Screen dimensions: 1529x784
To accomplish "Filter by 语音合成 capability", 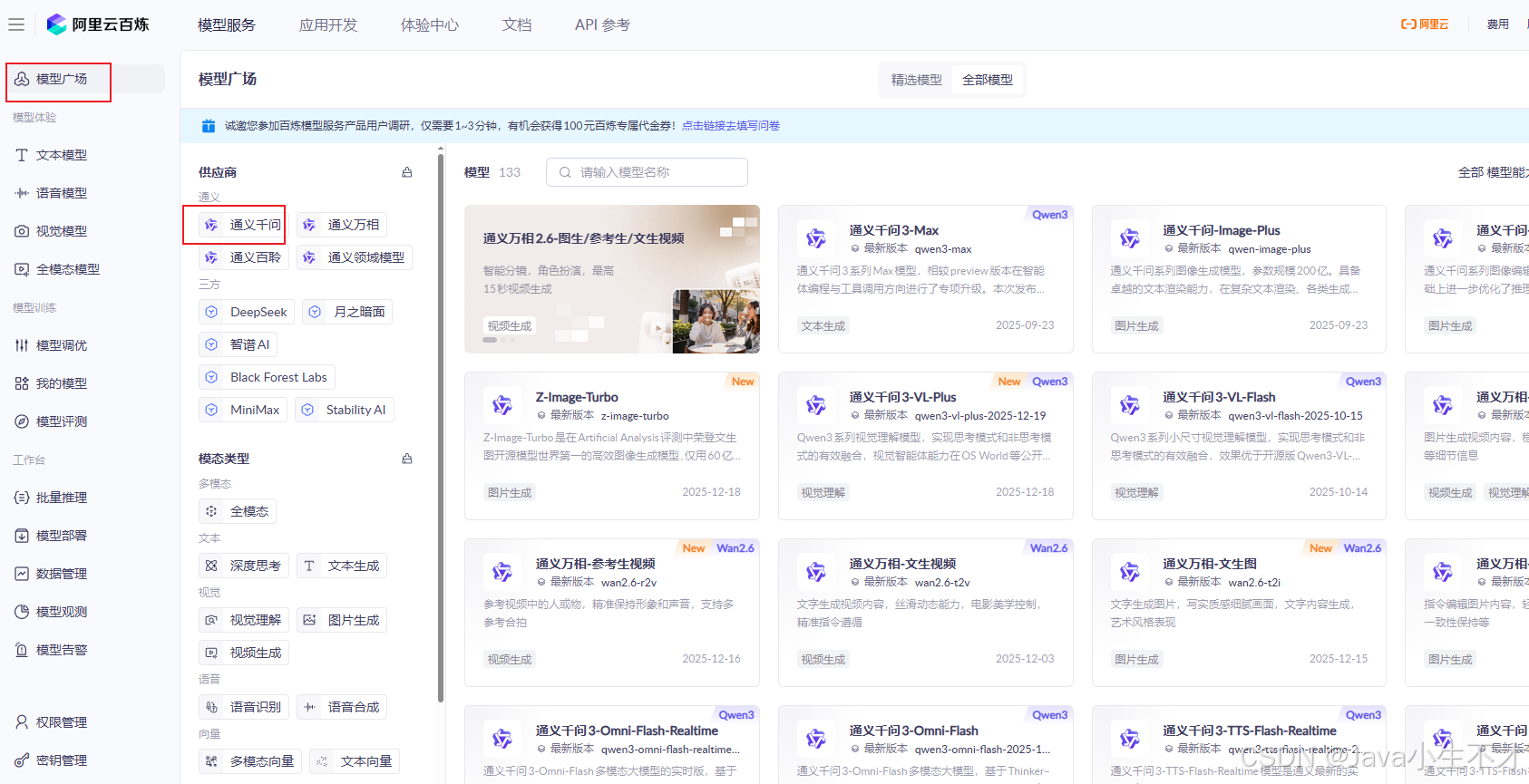I will coord(342,707).
